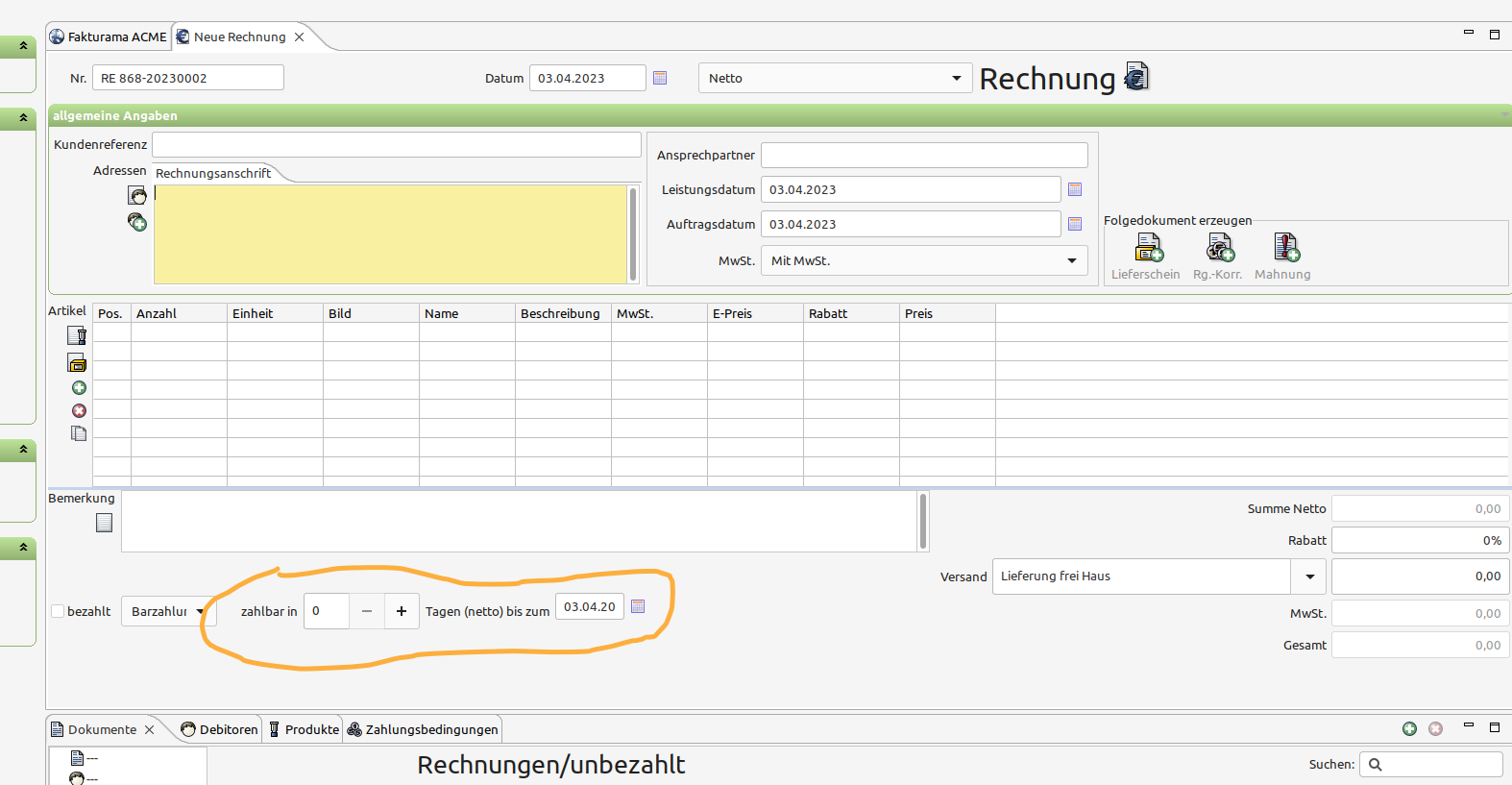Increase zahlbar in days with plus

[402, 611]
